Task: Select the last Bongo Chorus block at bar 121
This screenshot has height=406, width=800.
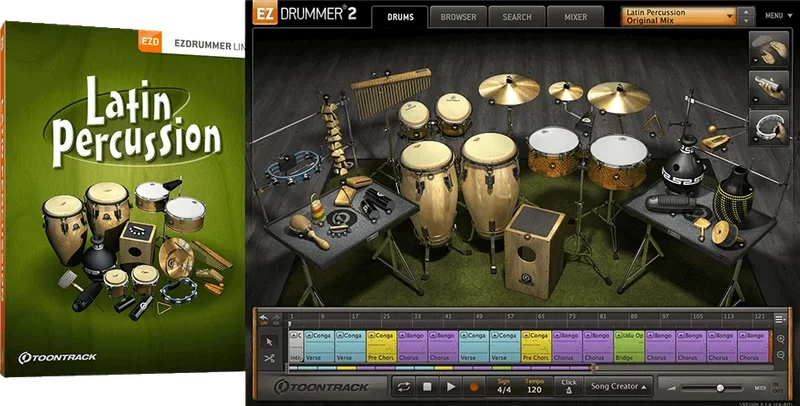Action: [754, 346]
